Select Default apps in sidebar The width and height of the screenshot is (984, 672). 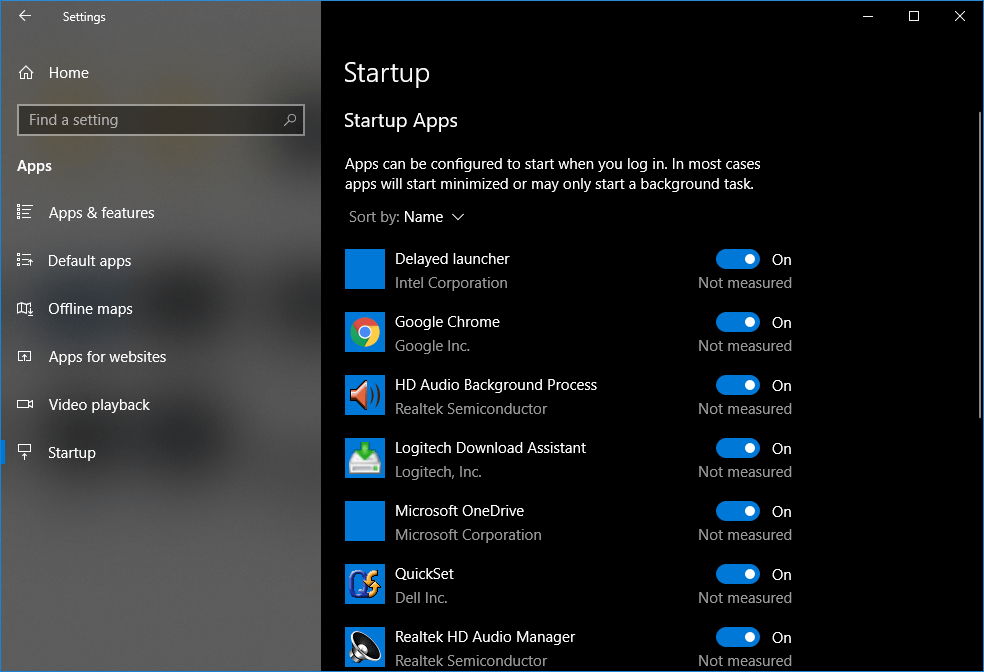89,261
